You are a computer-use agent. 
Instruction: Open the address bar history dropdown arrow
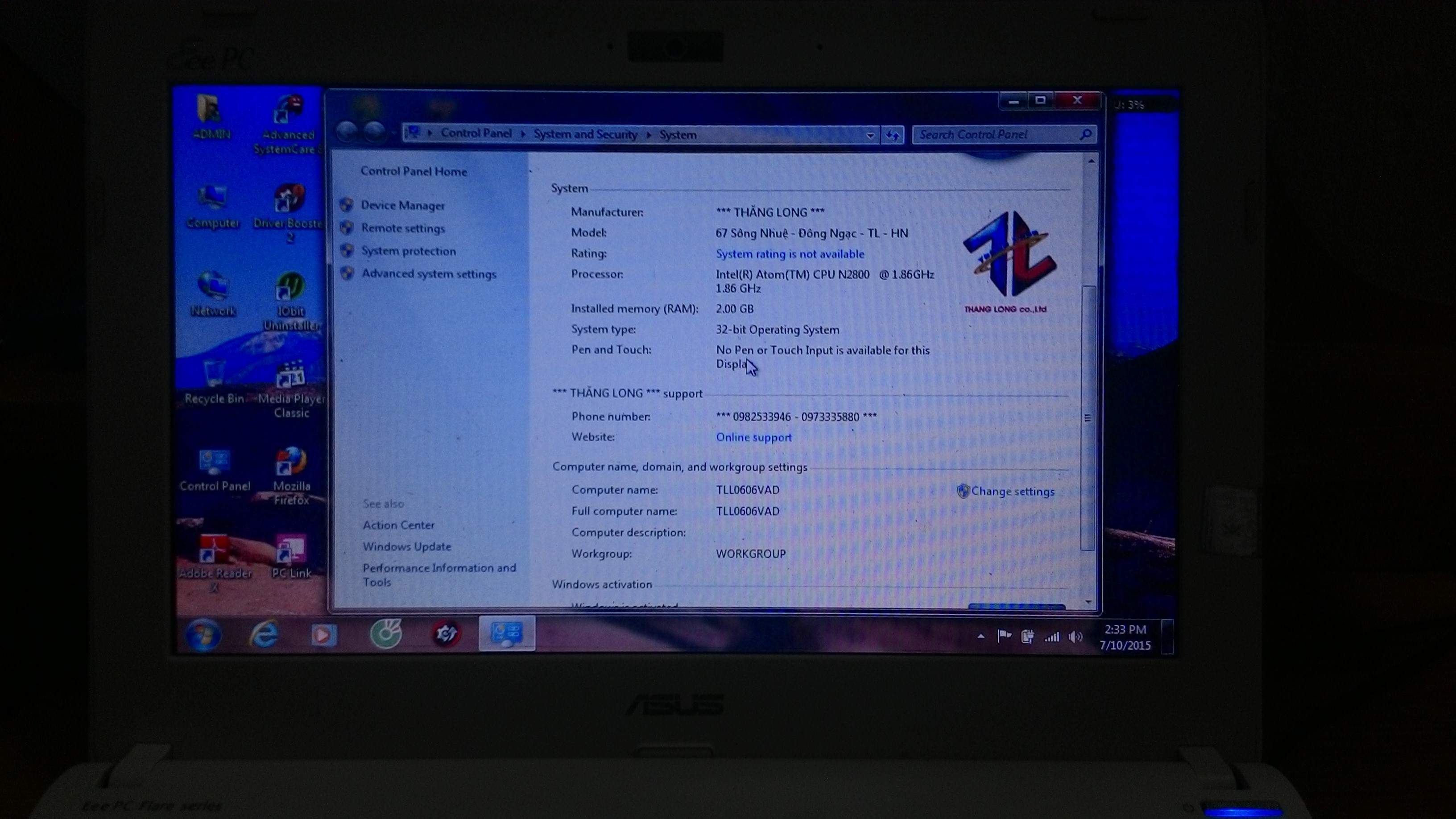(x=870, y=135)
